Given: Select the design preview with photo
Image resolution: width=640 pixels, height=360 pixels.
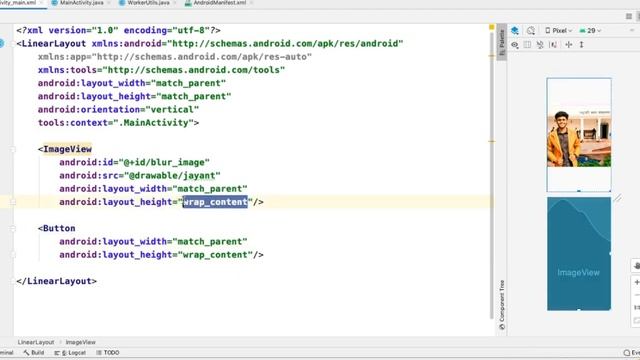Looking at the screenshot, I should (579, 134).
